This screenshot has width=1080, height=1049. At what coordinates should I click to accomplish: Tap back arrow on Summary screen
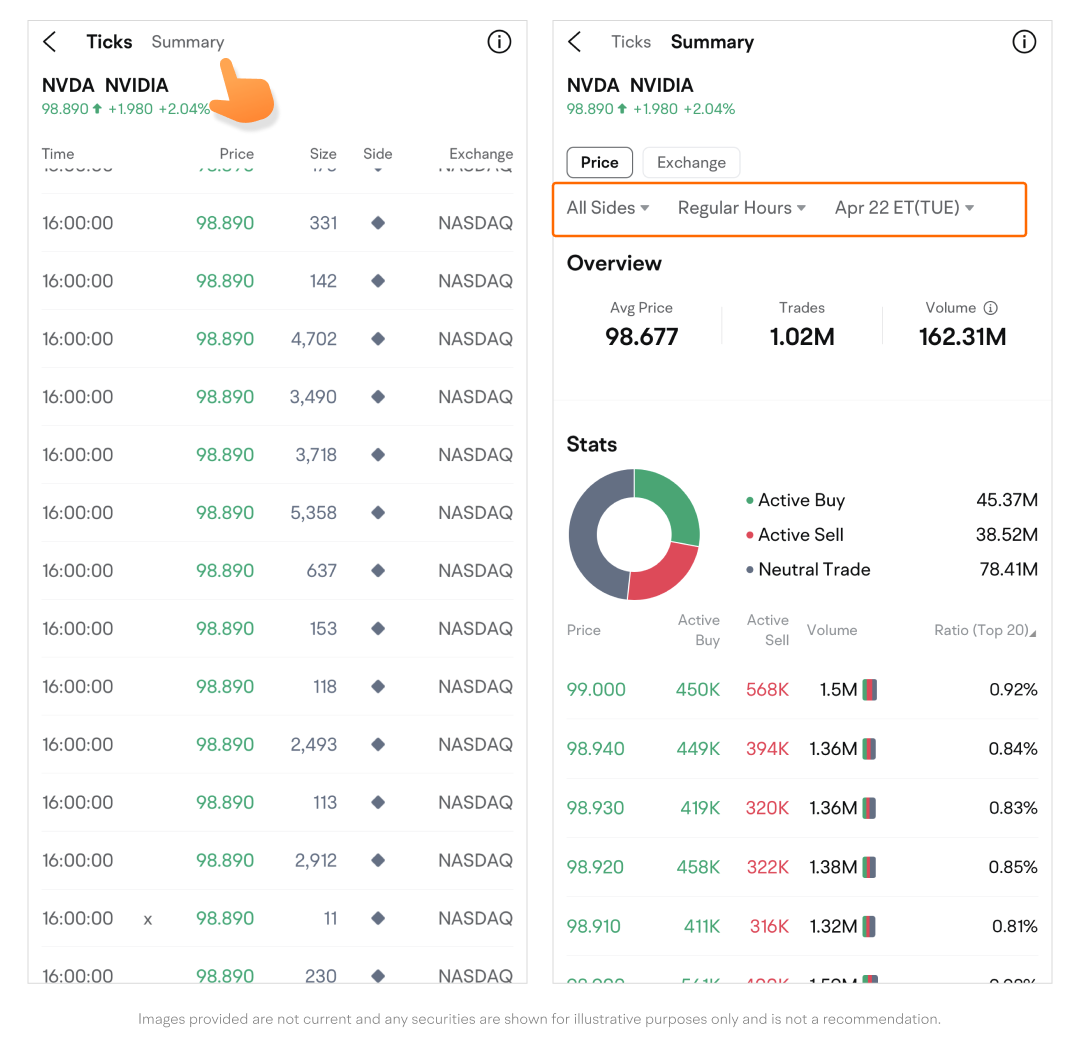point(574,42)
